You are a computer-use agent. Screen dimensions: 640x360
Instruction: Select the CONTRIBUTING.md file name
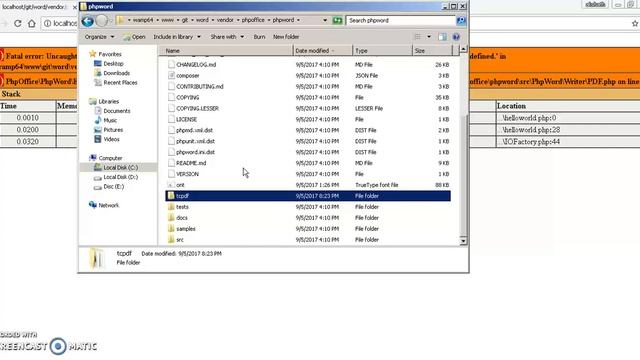coord(200,87)
